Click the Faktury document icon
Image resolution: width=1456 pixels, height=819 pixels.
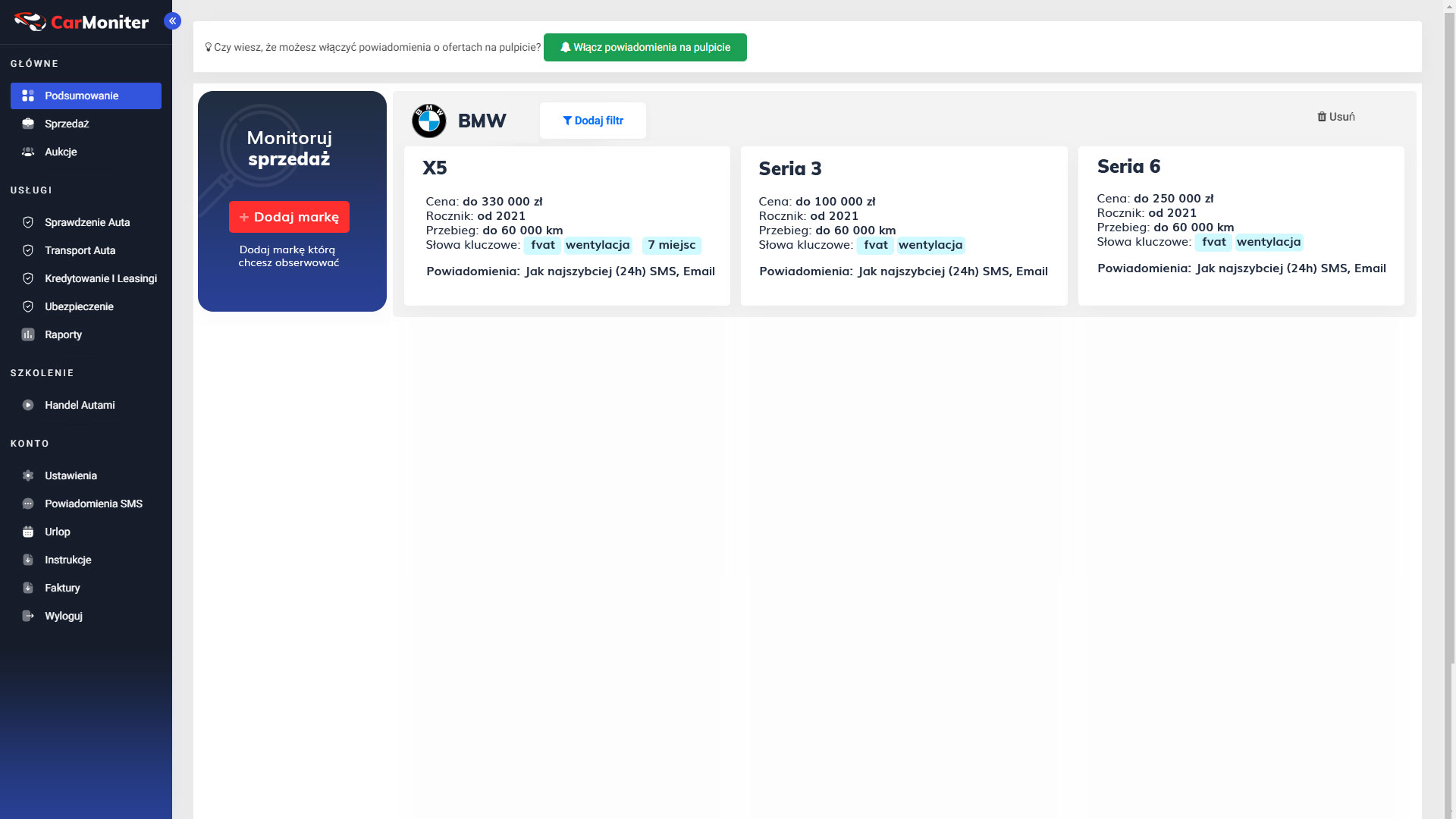tap(28, 588)
